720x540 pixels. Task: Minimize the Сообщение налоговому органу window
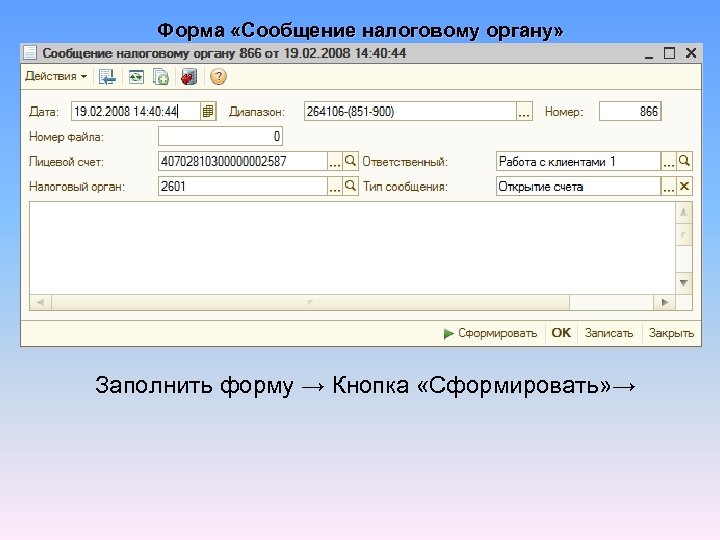[x=649, y=54]
